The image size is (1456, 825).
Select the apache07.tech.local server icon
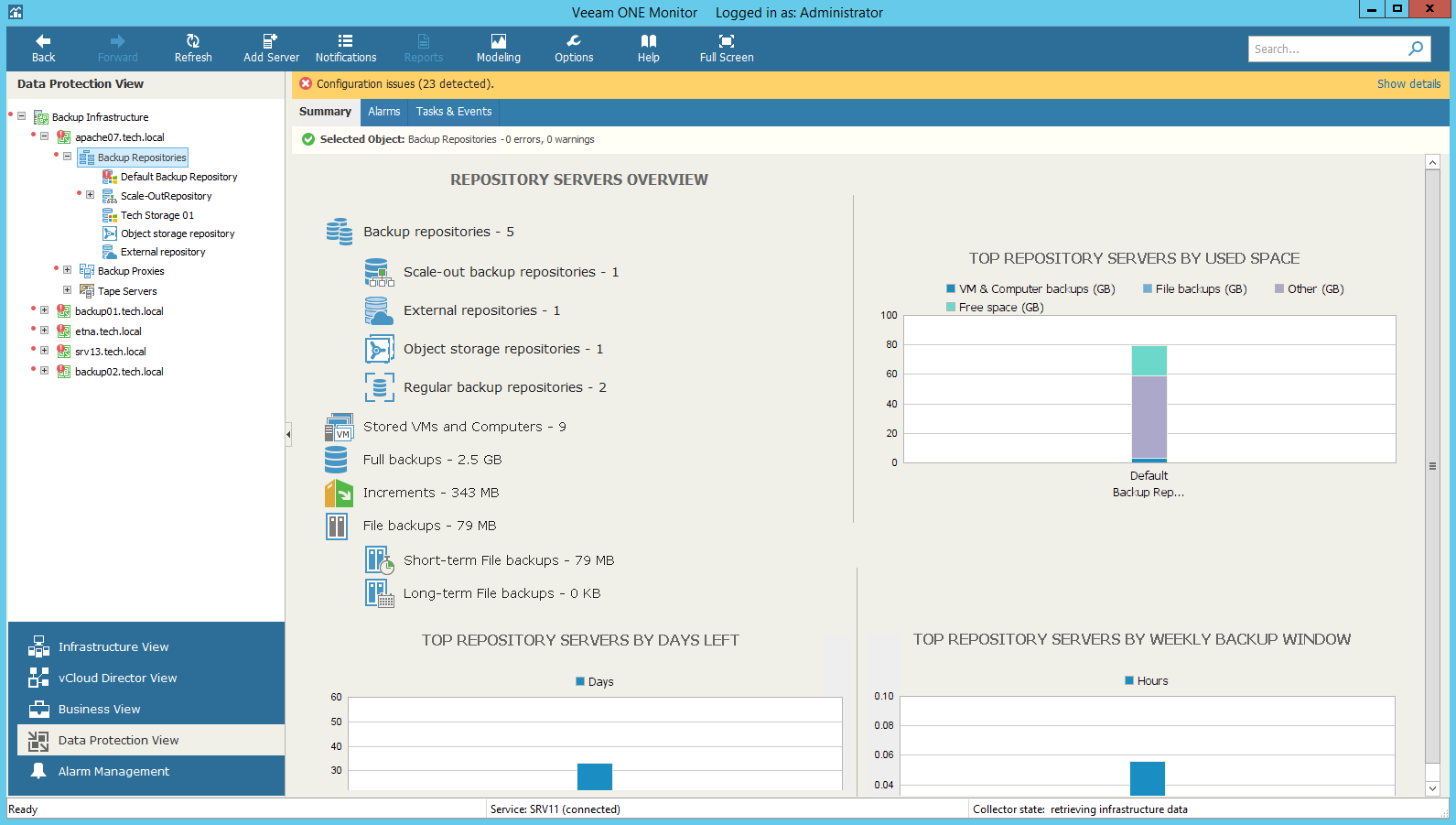[64, 137]
